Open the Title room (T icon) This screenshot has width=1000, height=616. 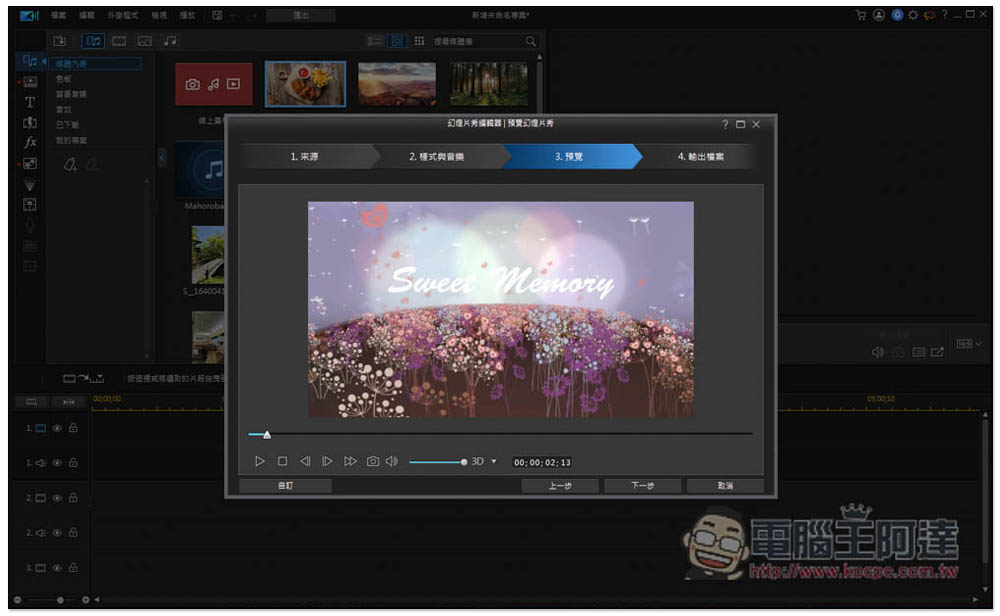pyautogui.click(x=30, y=102)
